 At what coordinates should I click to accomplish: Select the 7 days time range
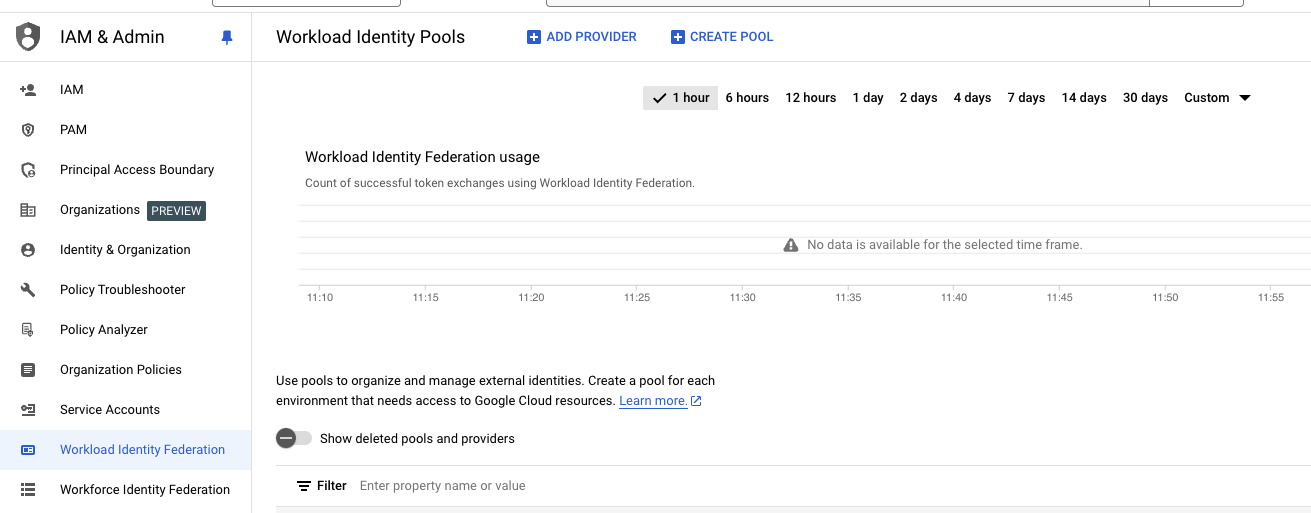tap(1026, 98)
